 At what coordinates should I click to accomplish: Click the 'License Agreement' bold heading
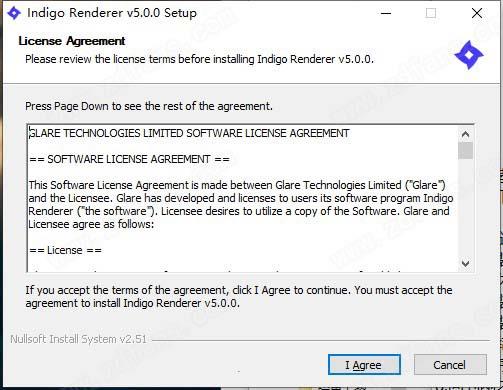click(72, 41)
